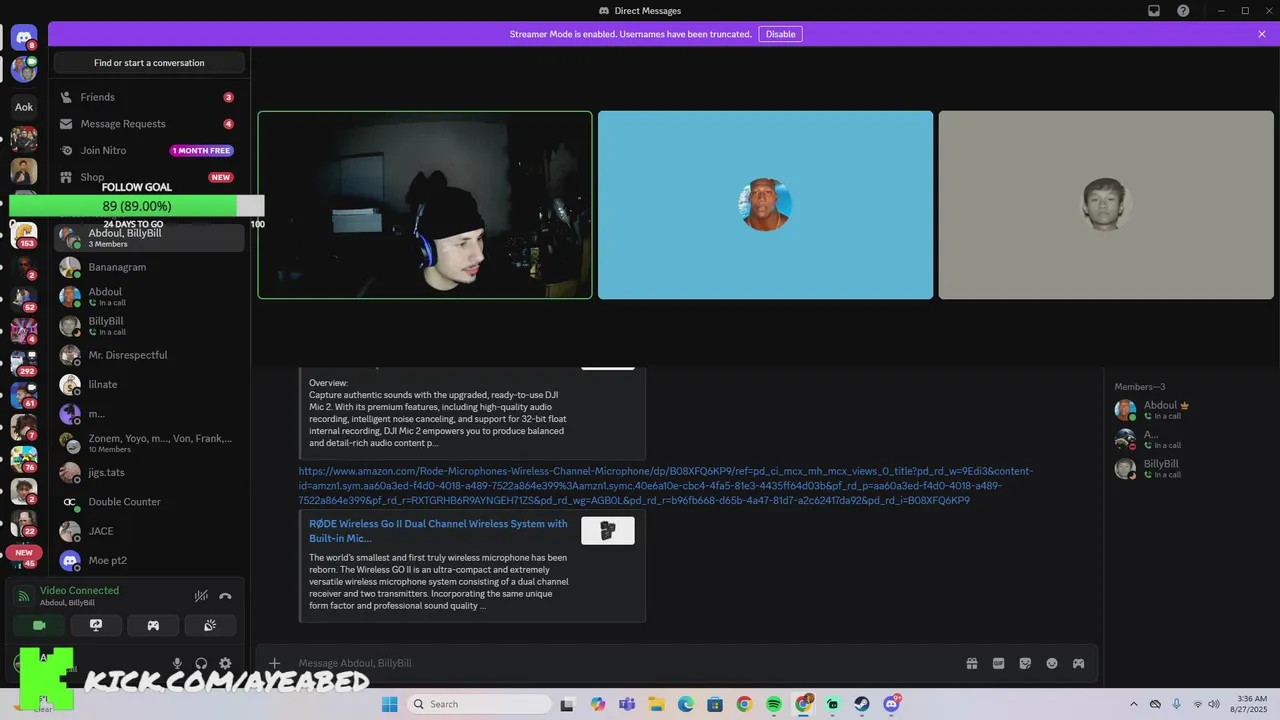This screenshot has height=720, width=1280.
Task: Open Double Counter direct message
Action: (x=149, y=502)
